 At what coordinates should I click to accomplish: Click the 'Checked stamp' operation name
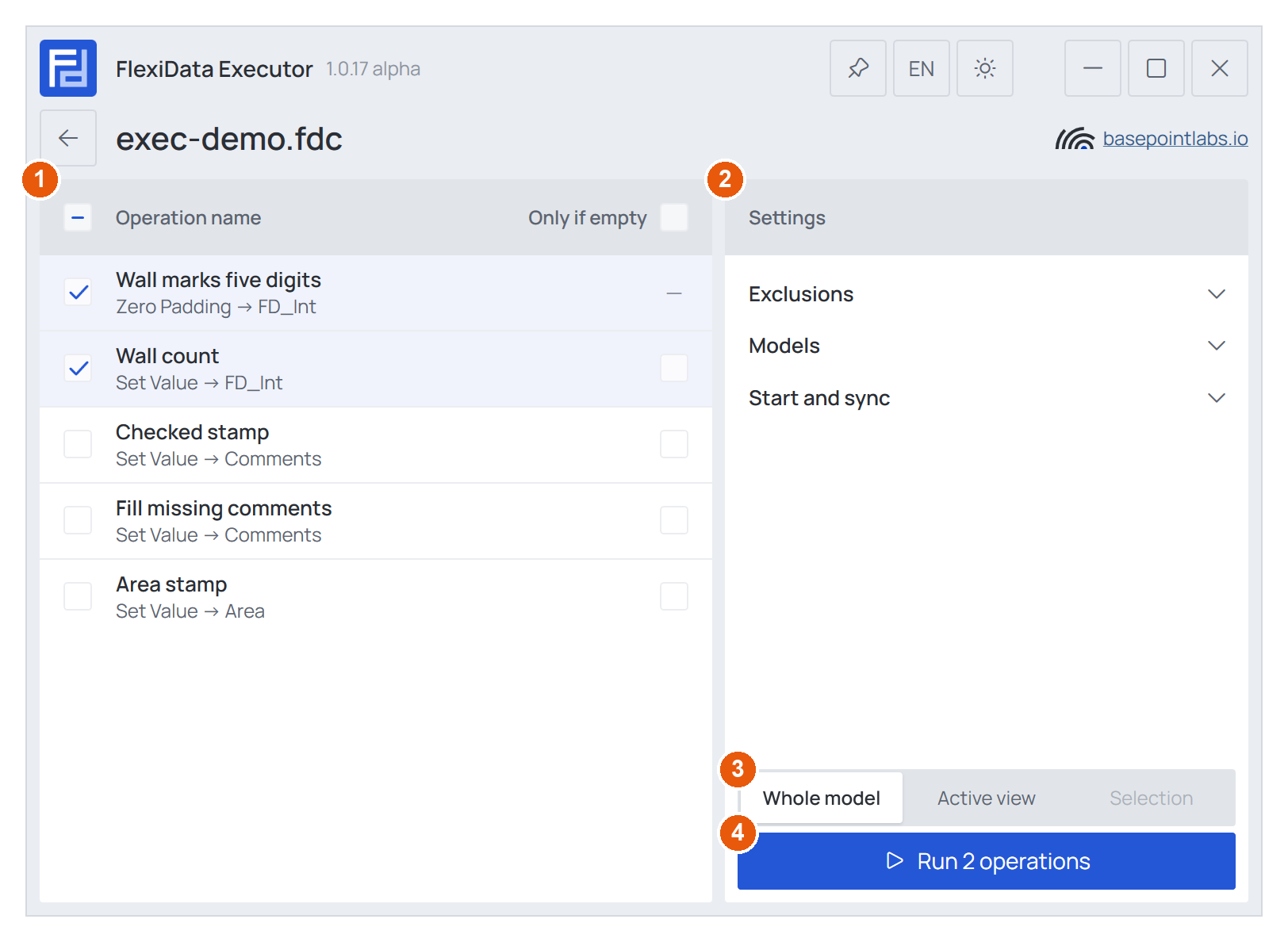(193, 432)
